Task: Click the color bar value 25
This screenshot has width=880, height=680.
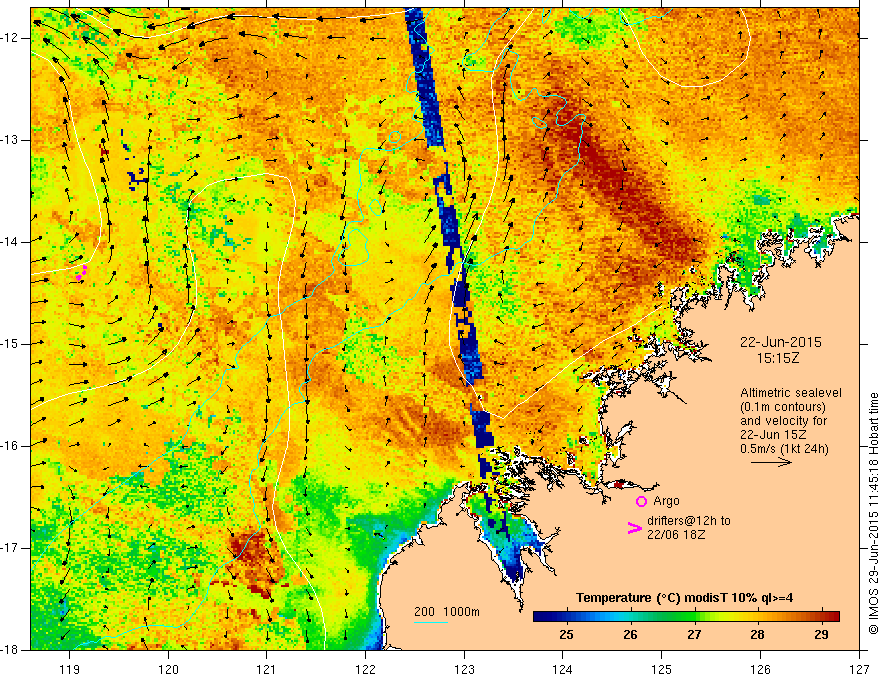Action: (567, 635)
